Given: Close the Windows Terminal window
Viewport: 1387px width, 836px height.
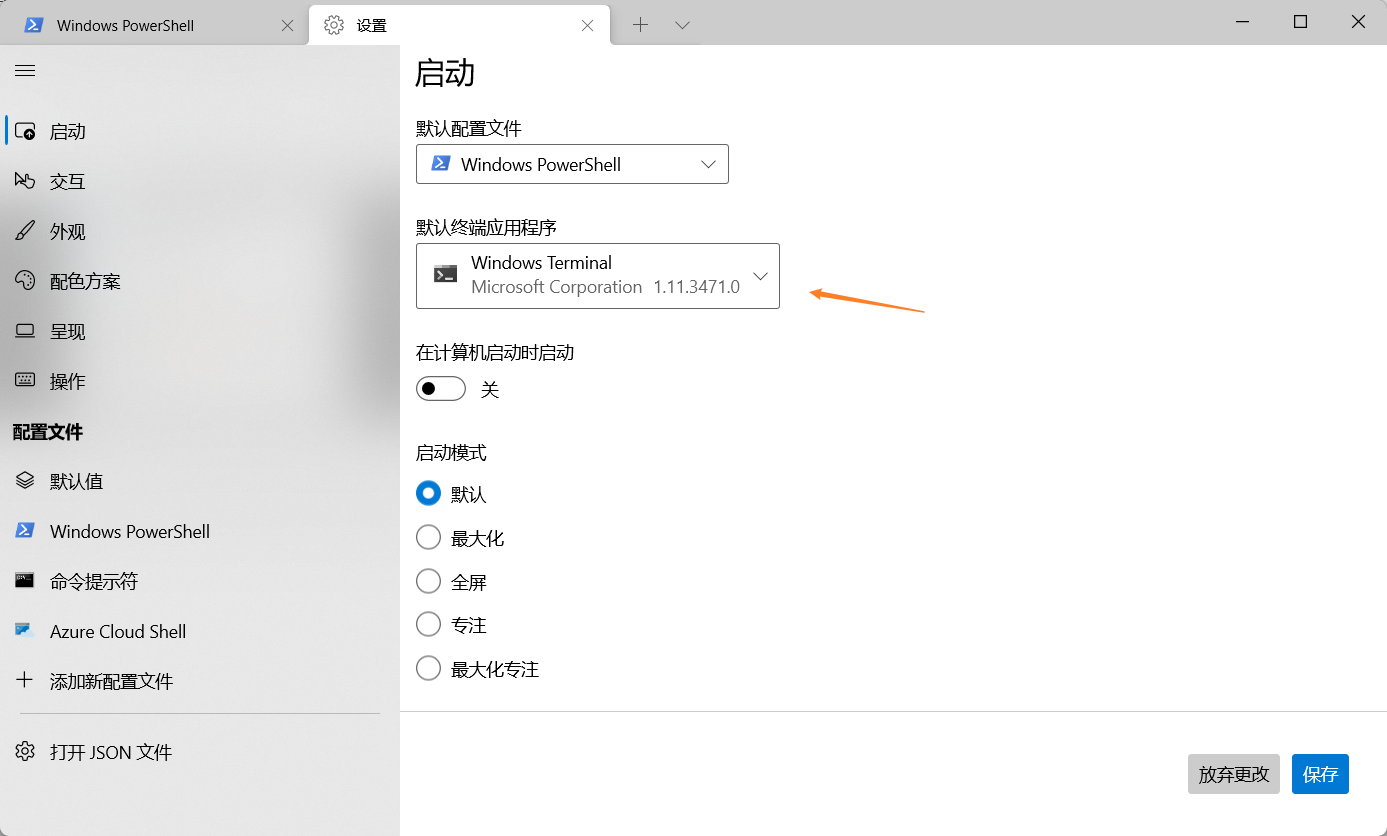Looking at the screenshot, I should [1358, 22].
